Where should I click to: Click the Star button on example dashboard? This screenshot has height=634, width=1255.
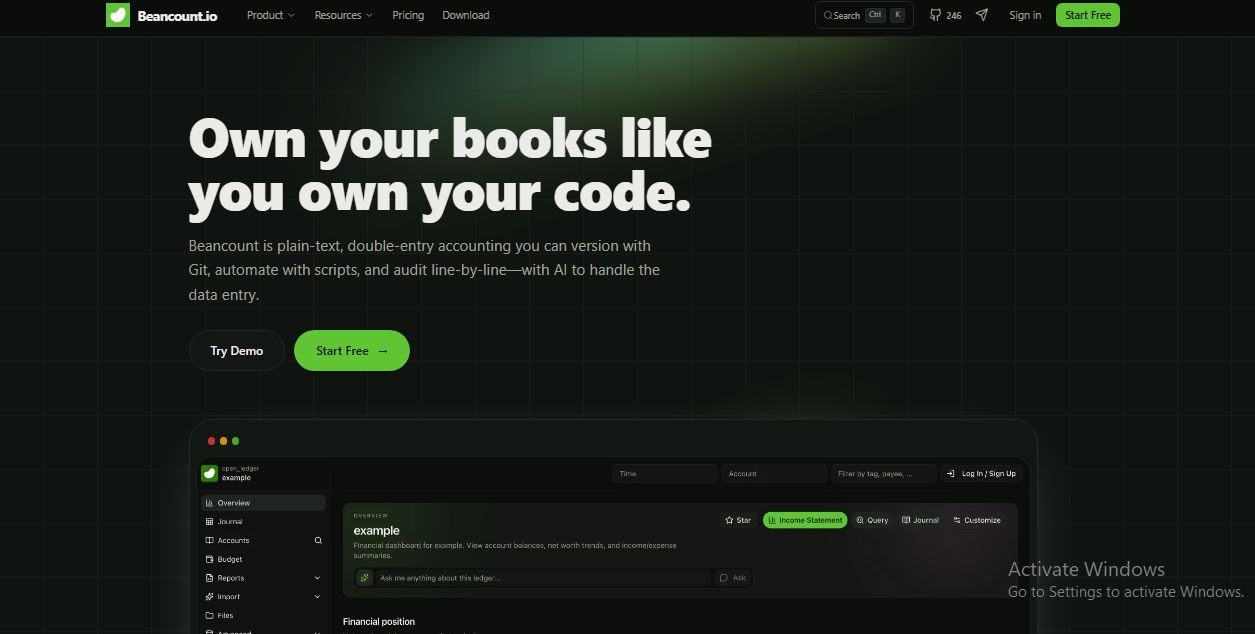point(738,520)
